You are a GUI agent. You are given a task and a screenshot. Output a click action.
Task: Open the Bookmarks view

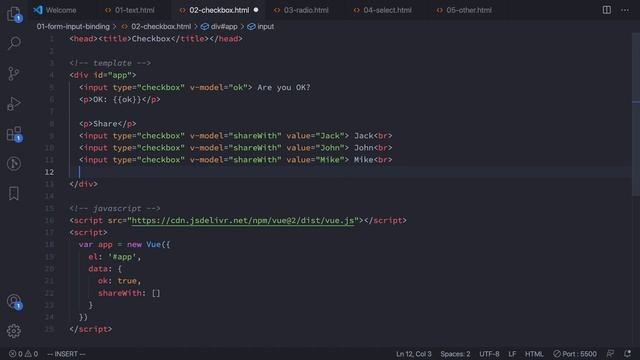14,193
